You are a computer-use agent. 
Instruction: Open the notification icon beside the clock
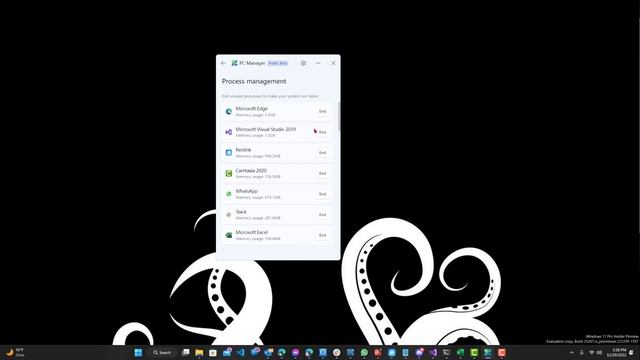[632, 353]
